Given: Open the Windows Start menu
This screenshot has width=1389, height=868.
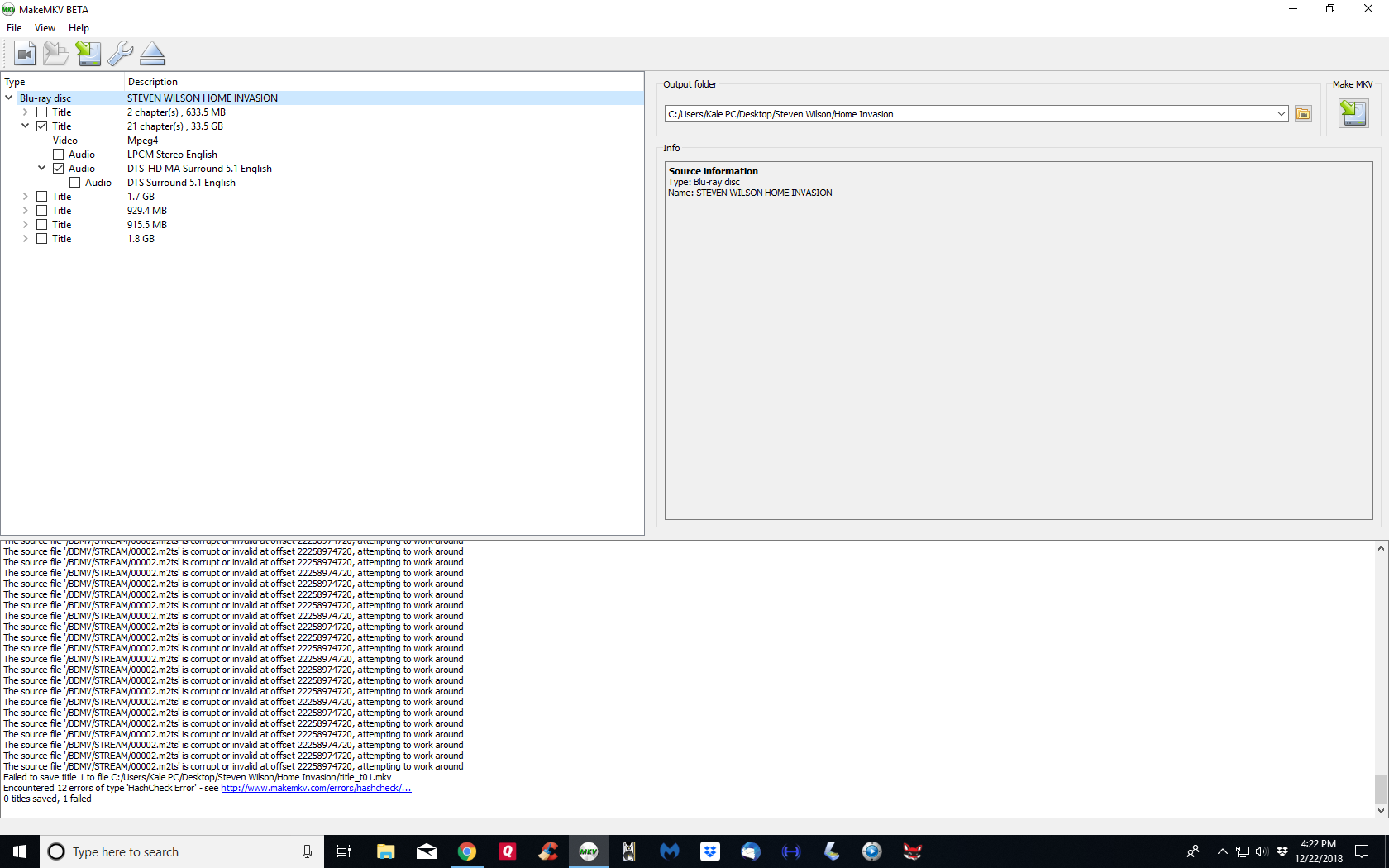Looking at the screenshot, I should [x=20, y=851].
